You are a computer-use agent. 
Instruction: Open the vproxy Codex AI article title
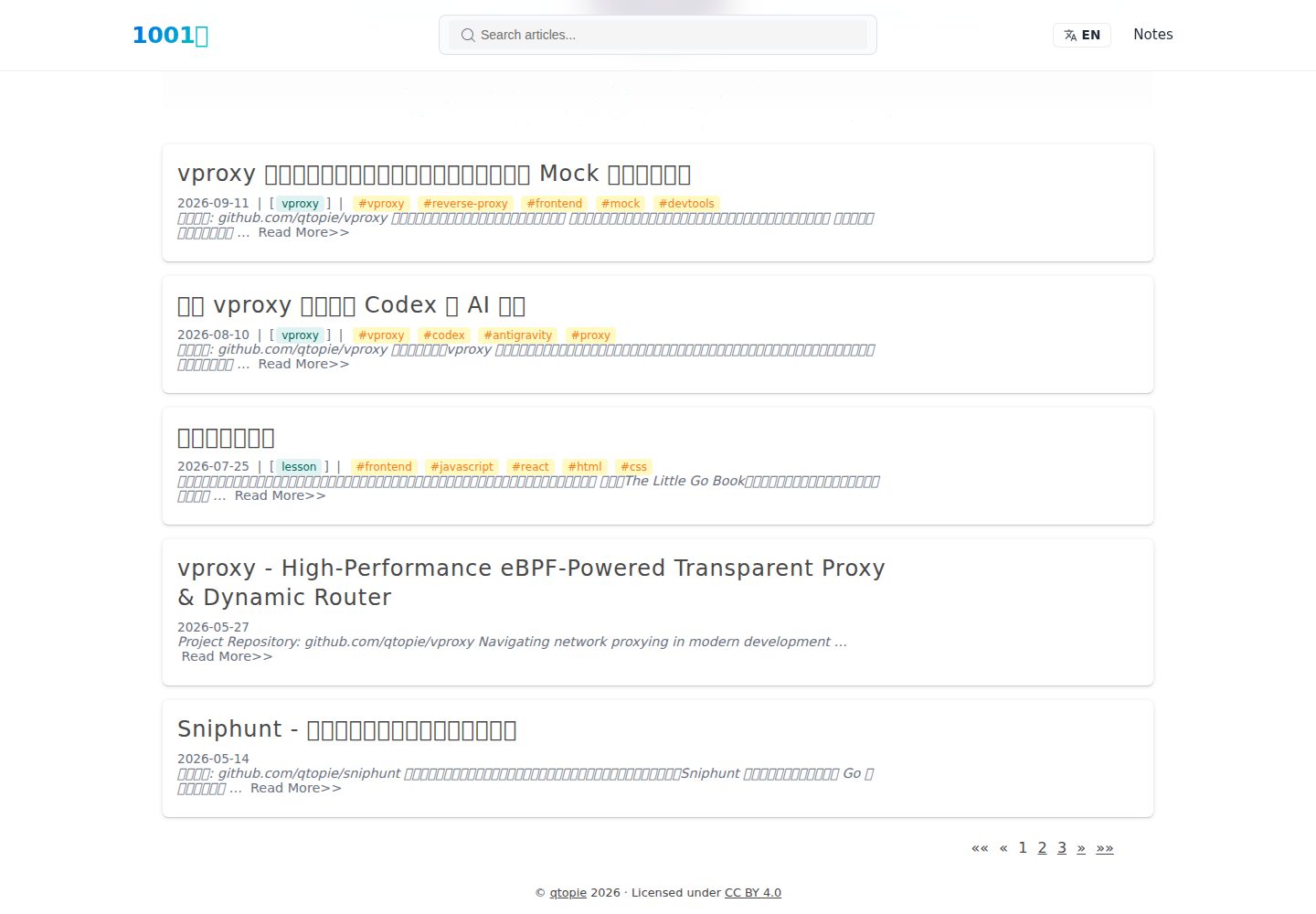point(351,305)
